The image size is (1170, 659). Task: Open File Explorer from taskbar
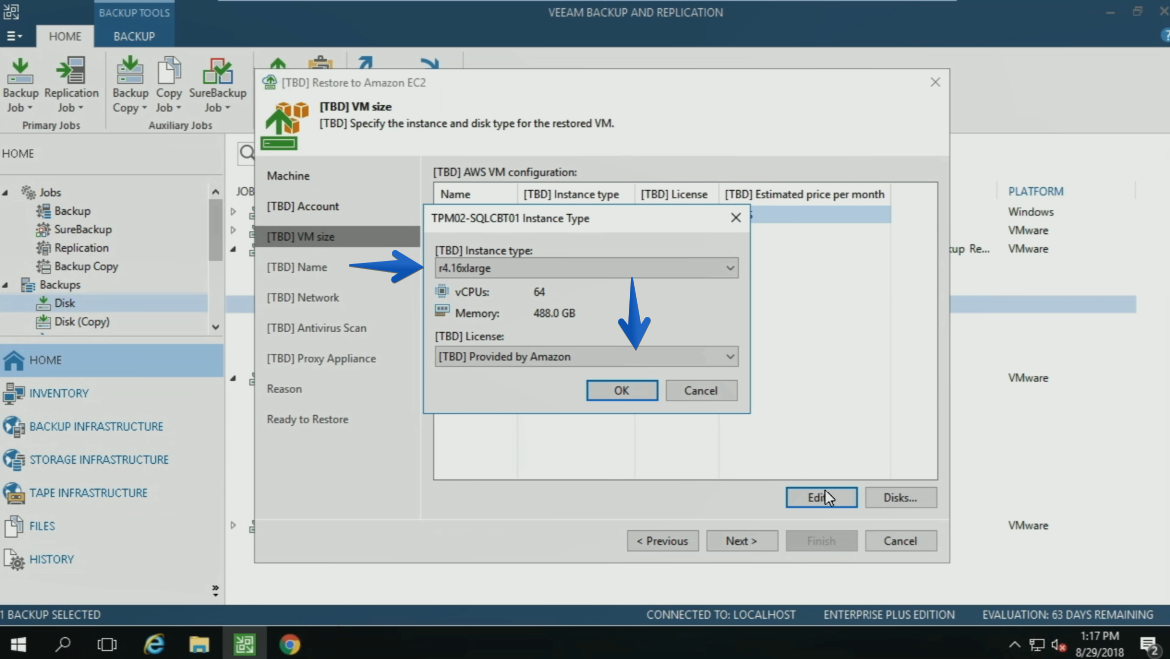[x=199, y=644]
